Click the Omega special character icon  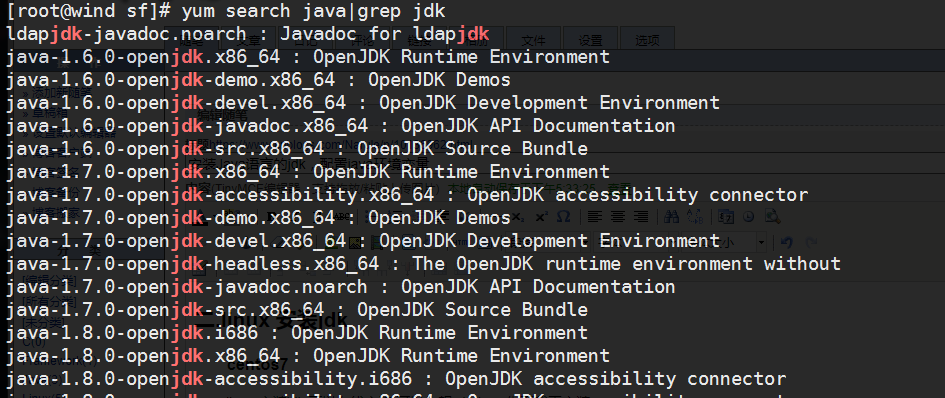[x=564, y=216]
